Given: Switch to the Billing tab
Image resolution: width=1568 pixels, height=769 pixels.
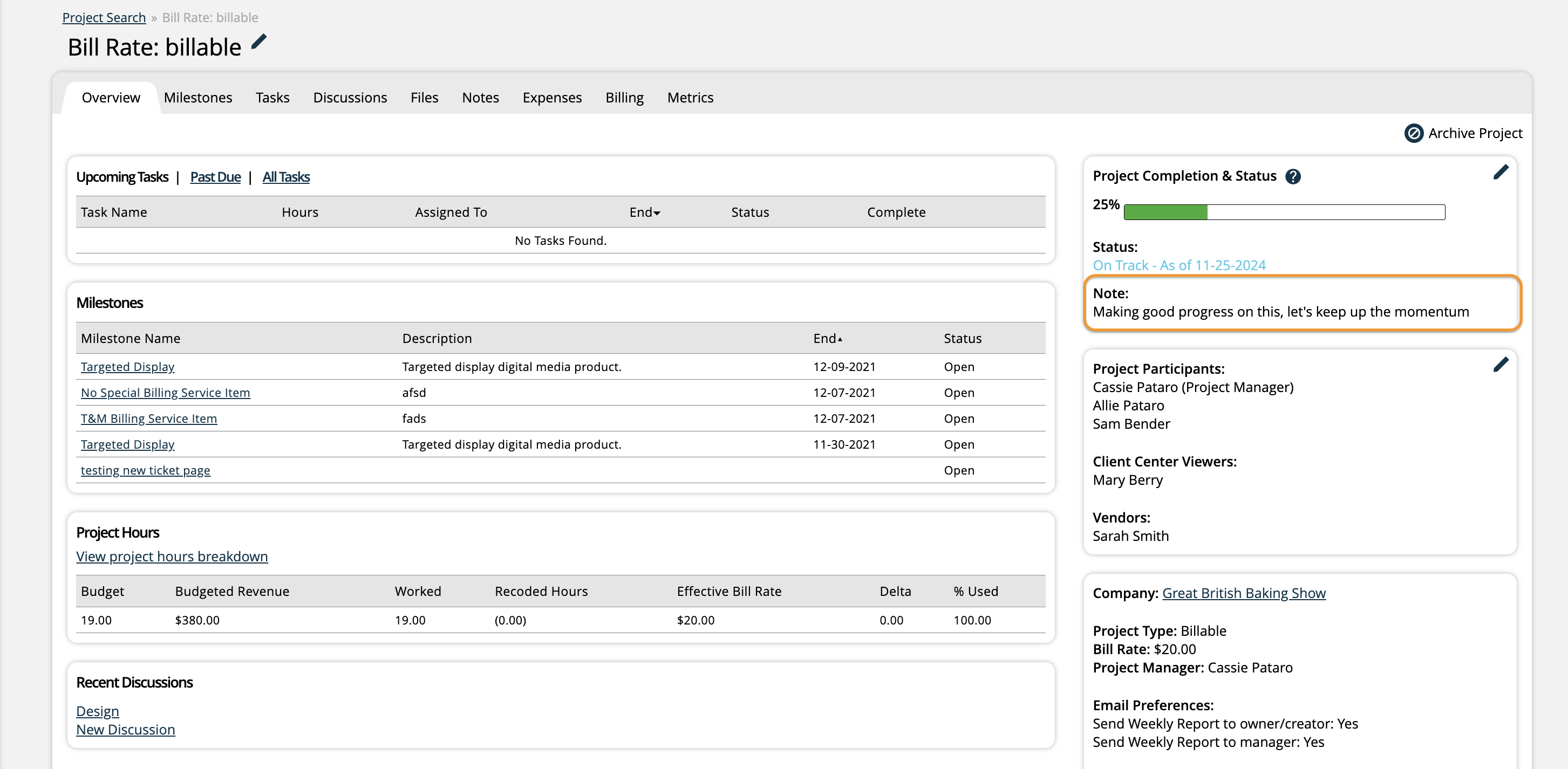Looking at the screenshot, I should (x=624, y=97).
